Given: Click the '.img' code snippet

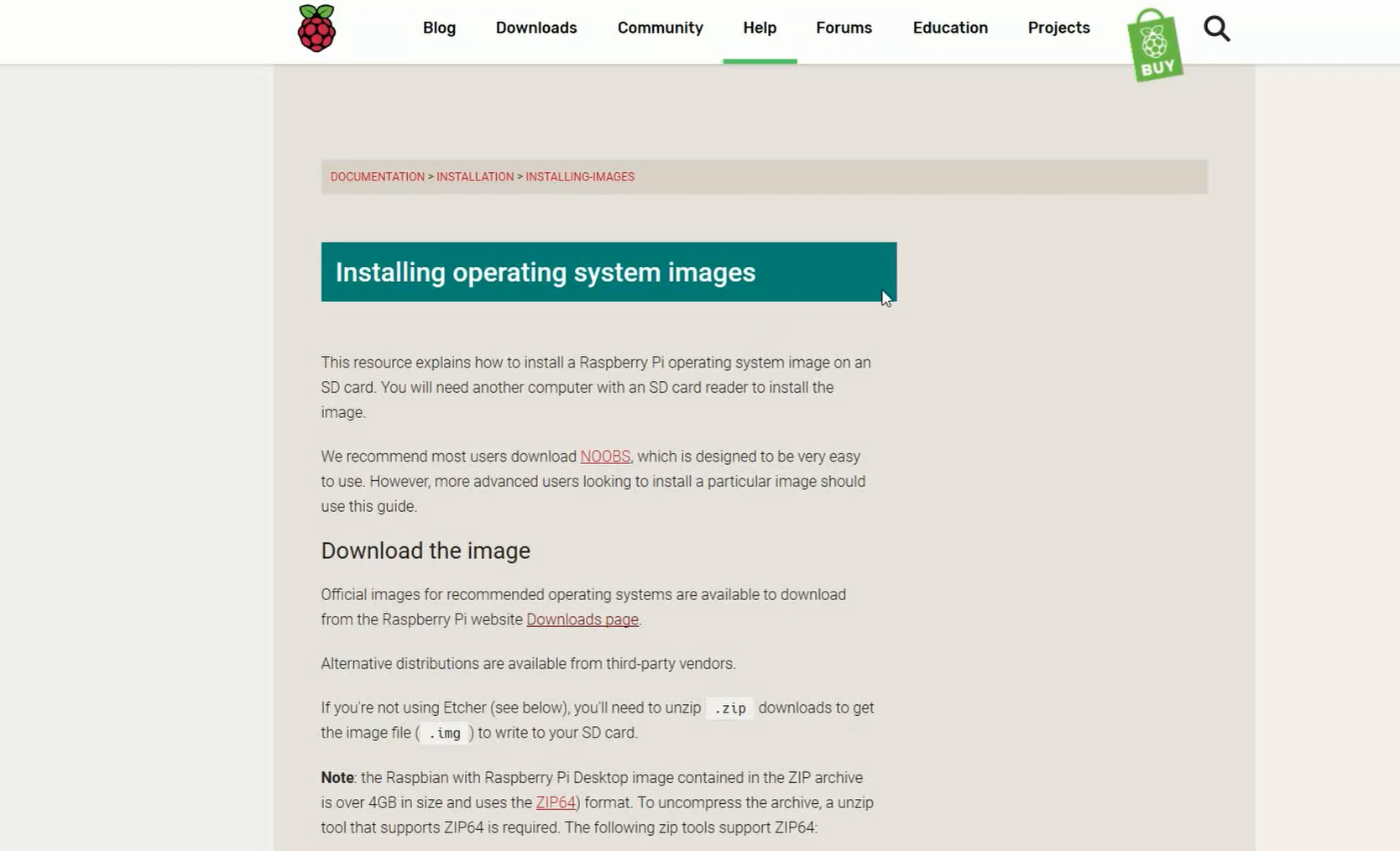Looking at the screenshot, I should point(445,733).
